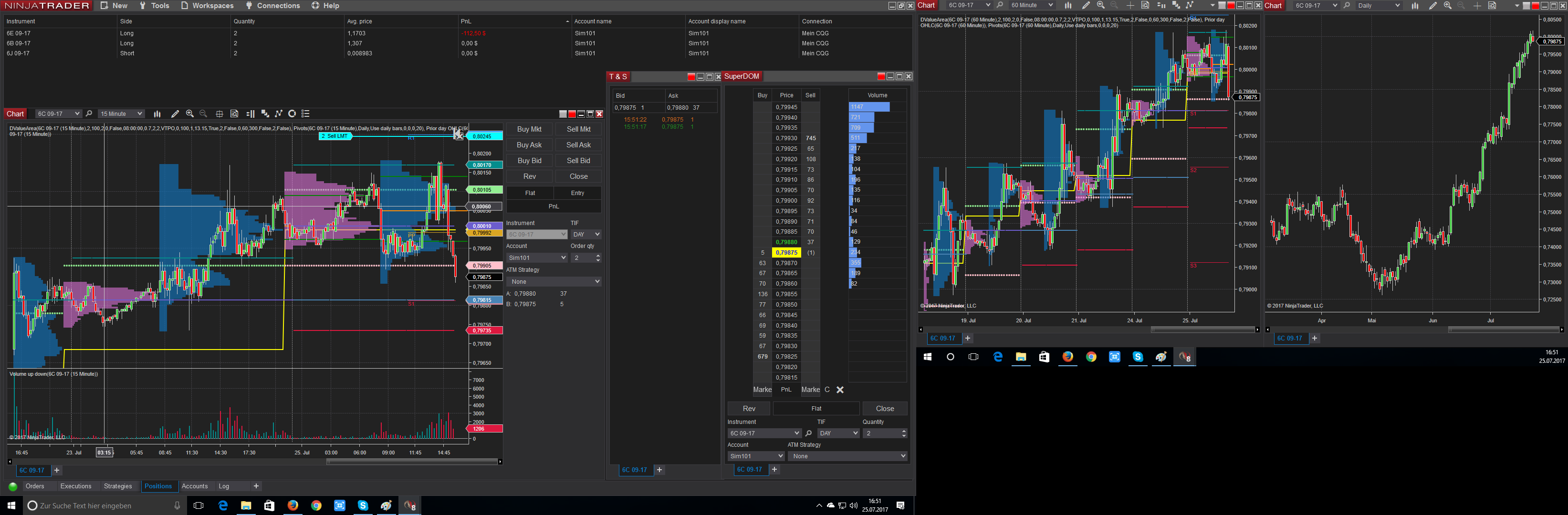Click the circular refresh icon in 15 Minute chart

292,113
